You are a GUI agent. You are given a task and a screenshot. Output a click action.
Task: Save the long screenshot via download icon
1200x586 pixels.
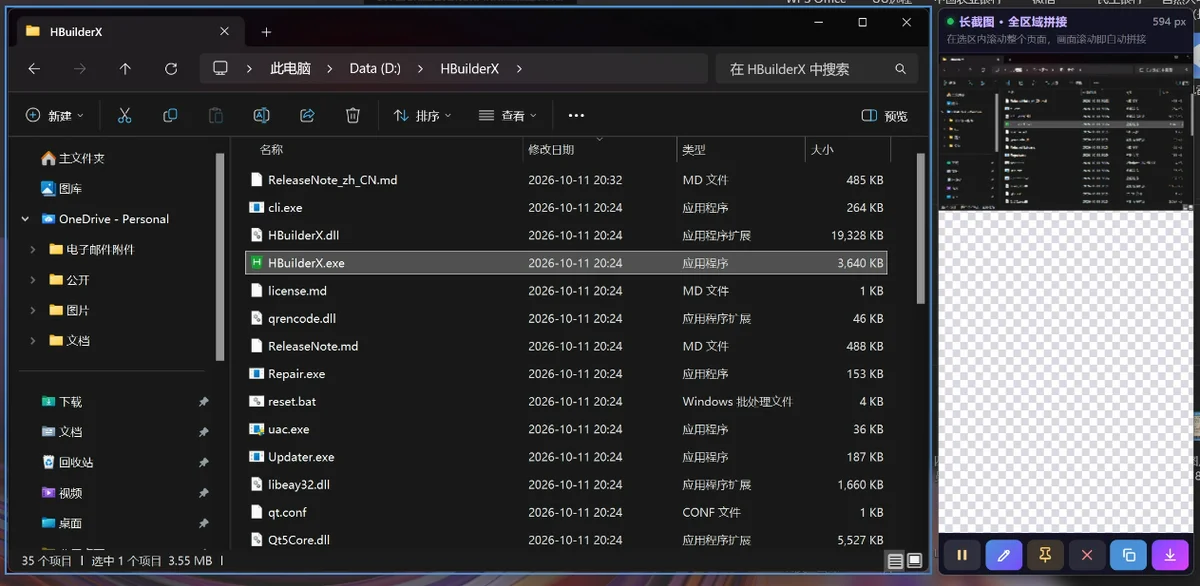point(1170,555)
